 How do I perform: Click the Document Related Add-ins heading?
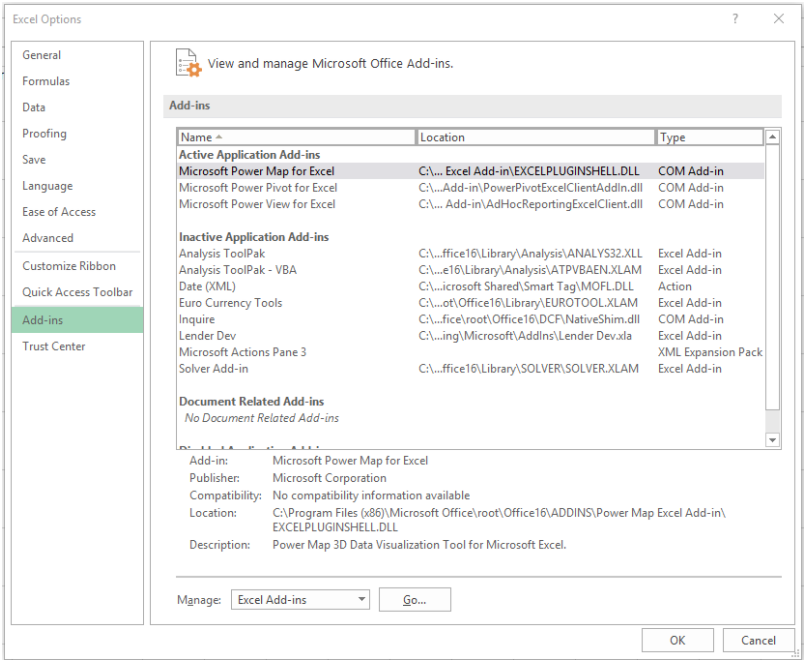pyautogui.click(x=252, y=402)
